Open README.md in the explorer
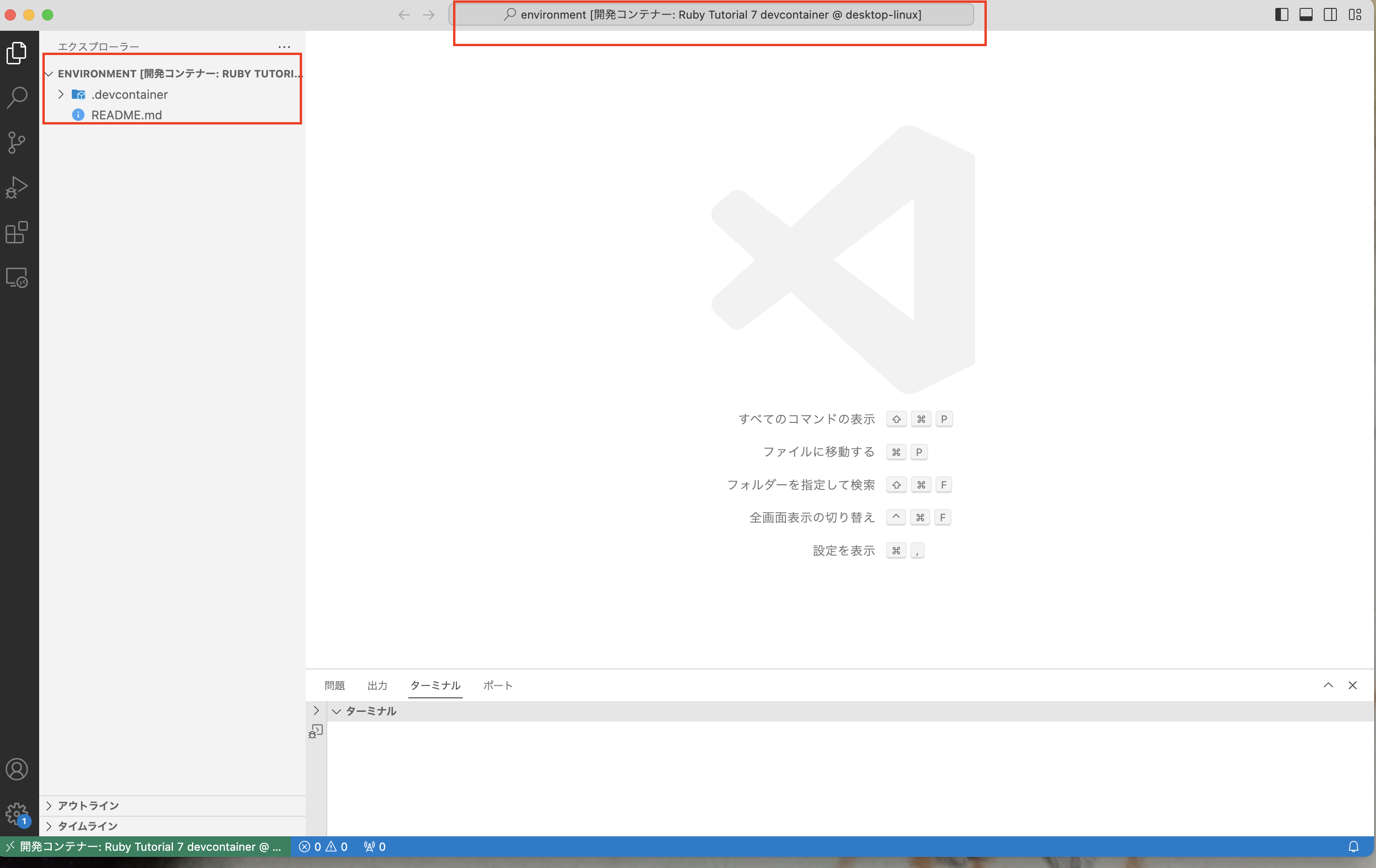This screenshot has height=868, width=1376. click(126, 115)
